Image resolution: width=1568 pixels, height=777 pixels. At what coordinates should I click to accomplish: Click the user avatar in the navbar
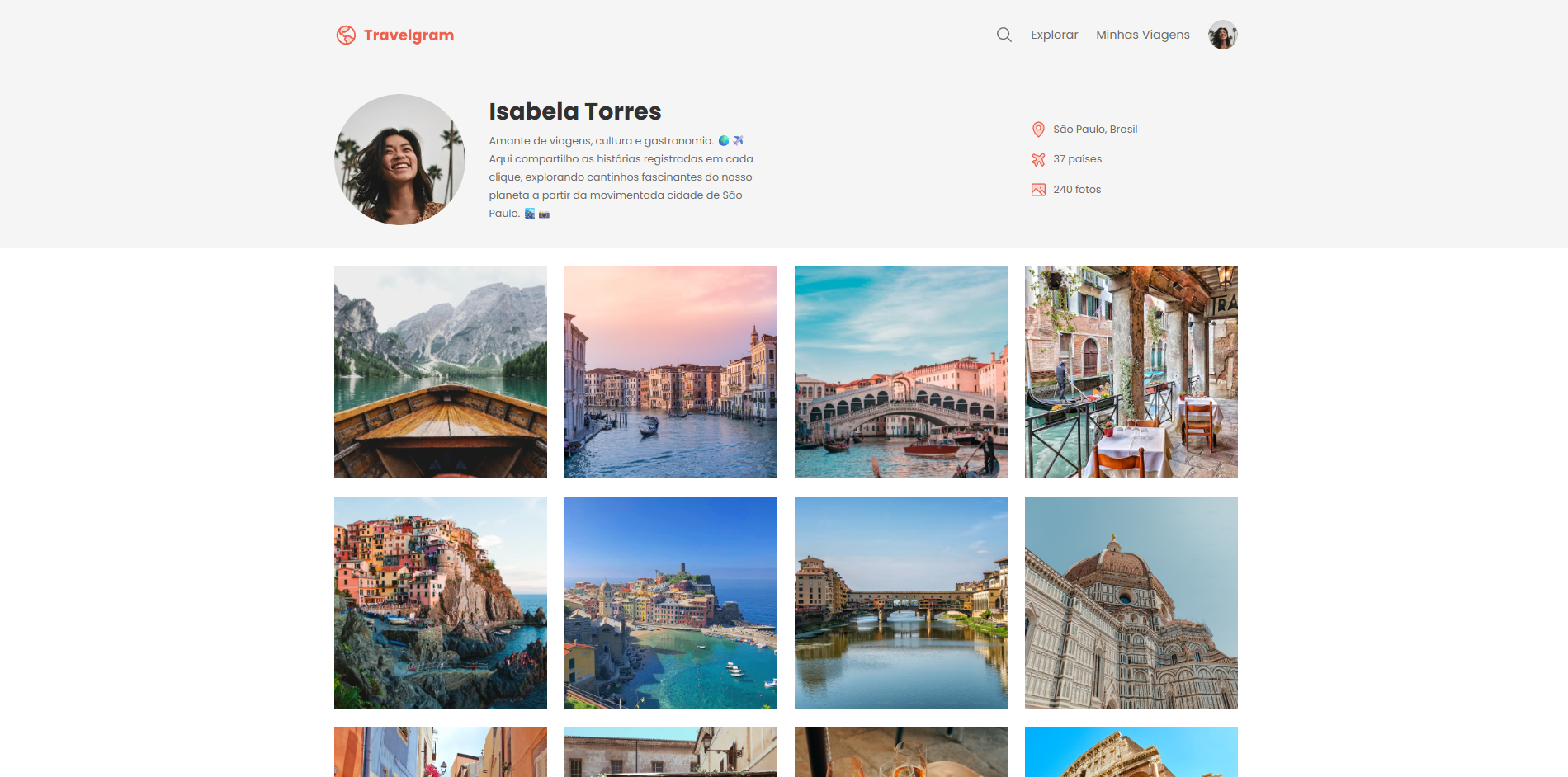click(1222, 35)
